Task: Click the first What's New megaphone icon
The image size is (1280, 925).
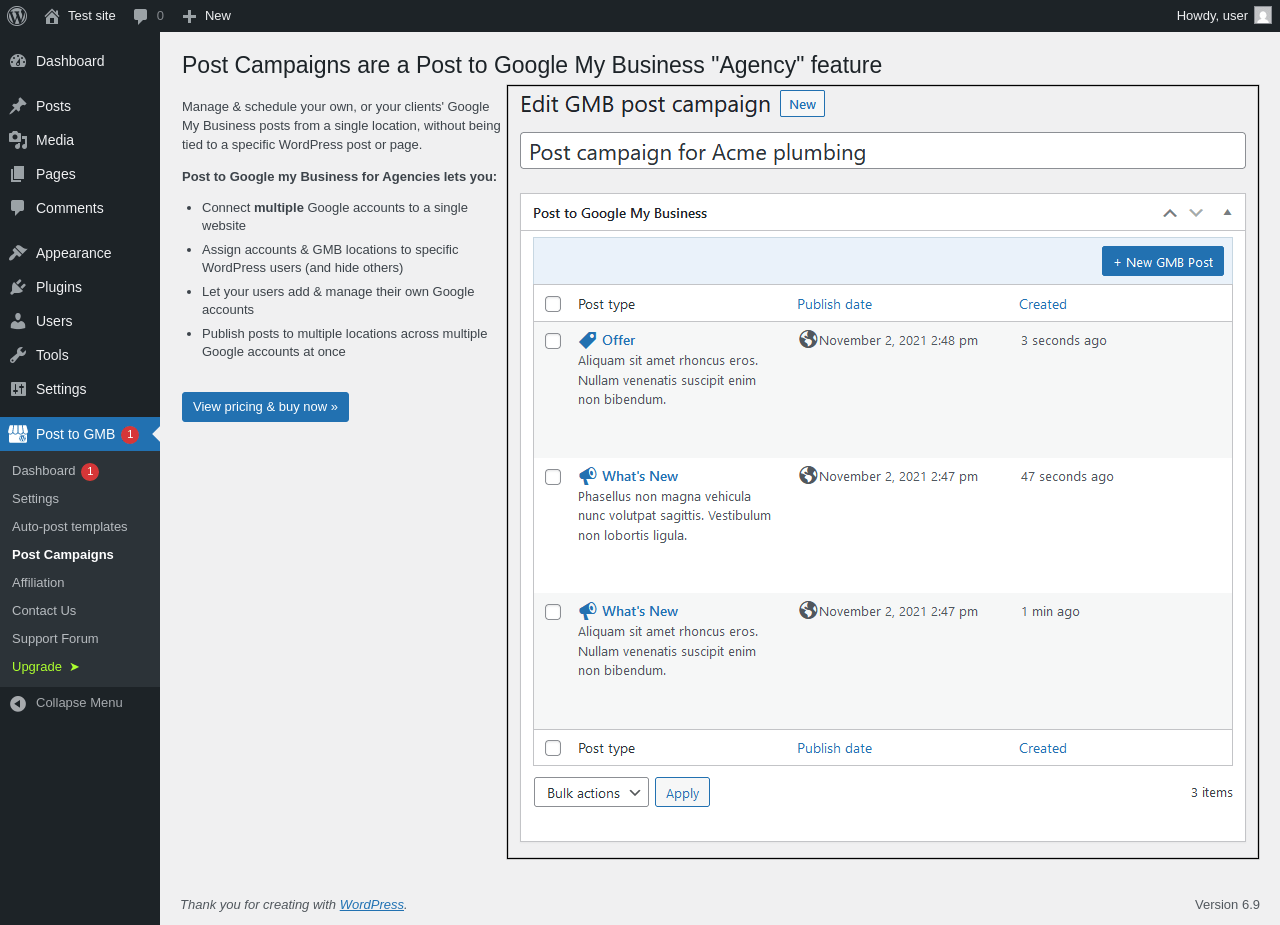Action: coord(587,476)
